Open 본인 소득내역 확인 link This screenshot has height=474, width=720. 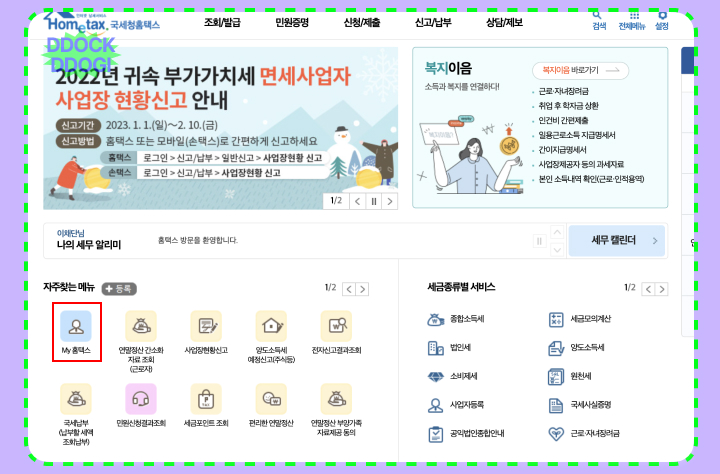pyautogui.click(x=591, y=179)
